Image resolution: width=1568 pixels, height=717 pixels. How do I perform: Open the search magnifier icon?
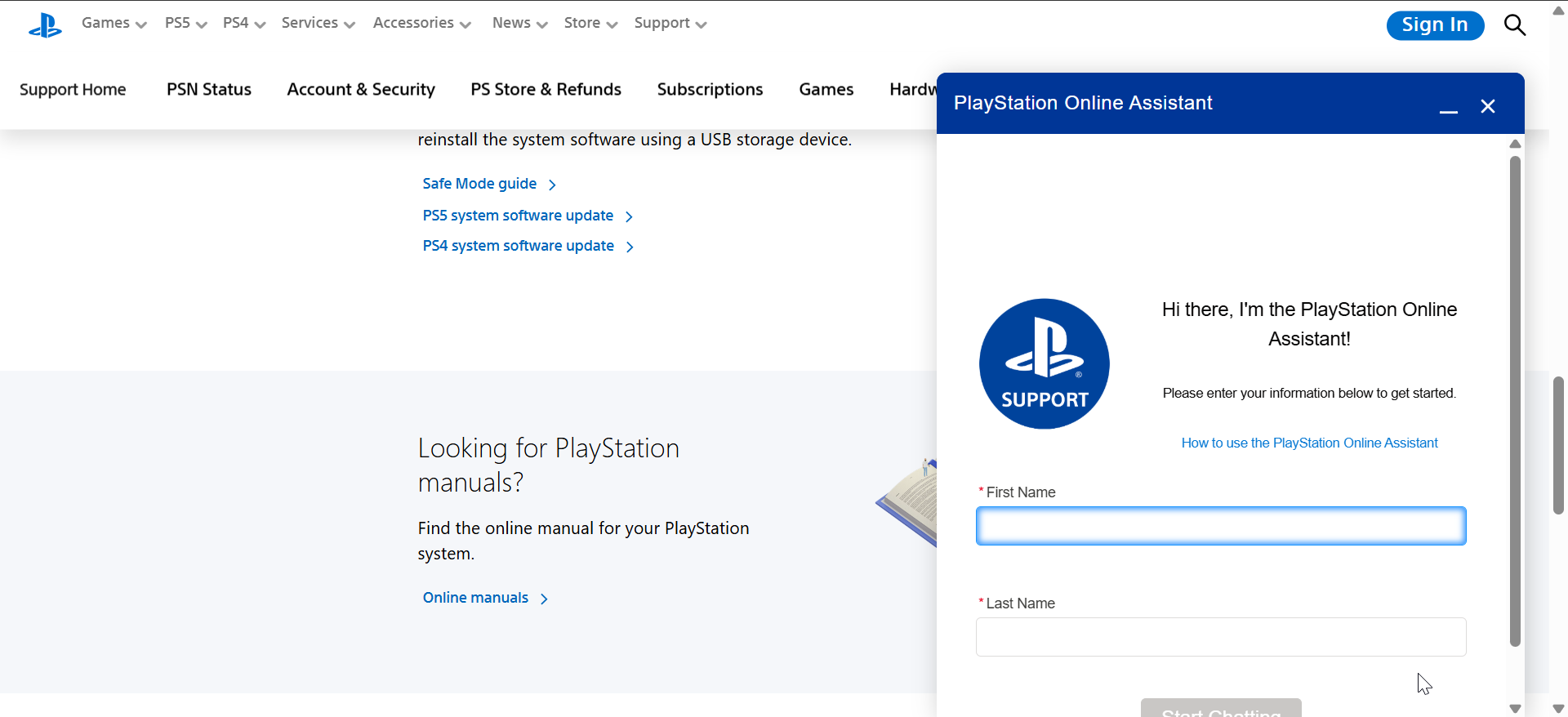click(x=1514, y=25)
